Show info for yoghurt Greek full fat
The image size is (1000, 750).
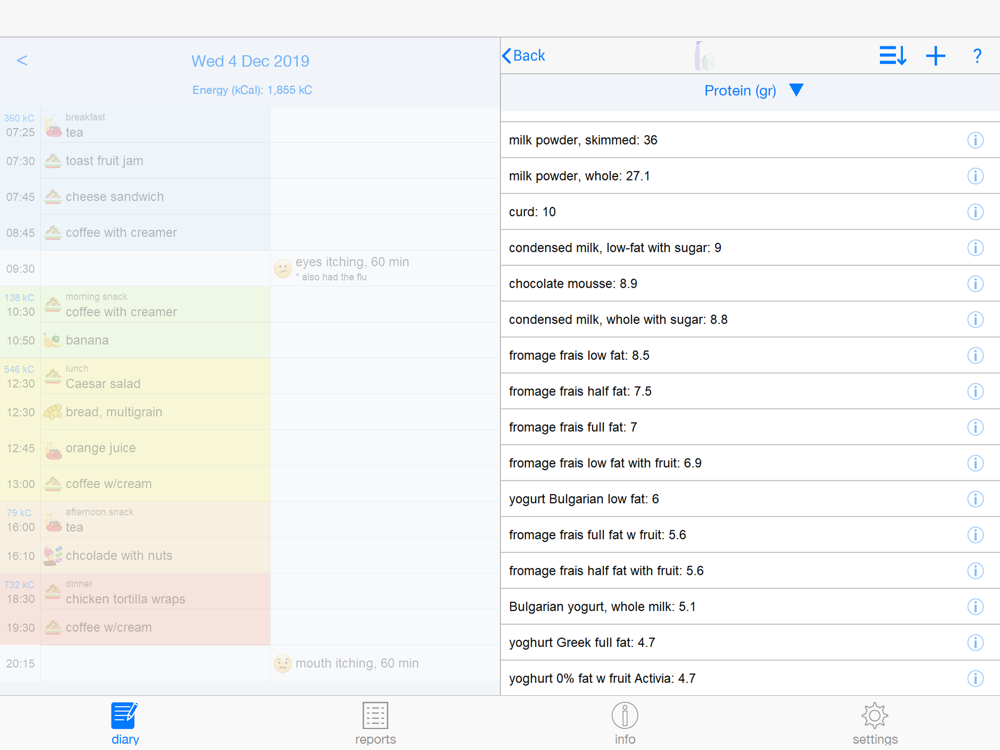pyautogui.click(x=975, y=642)
